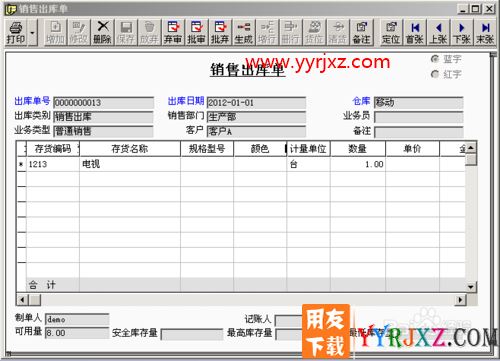Viewport: 500px width, 361px height.
Task: Click the 客户 input field
Action: point(256,131)
